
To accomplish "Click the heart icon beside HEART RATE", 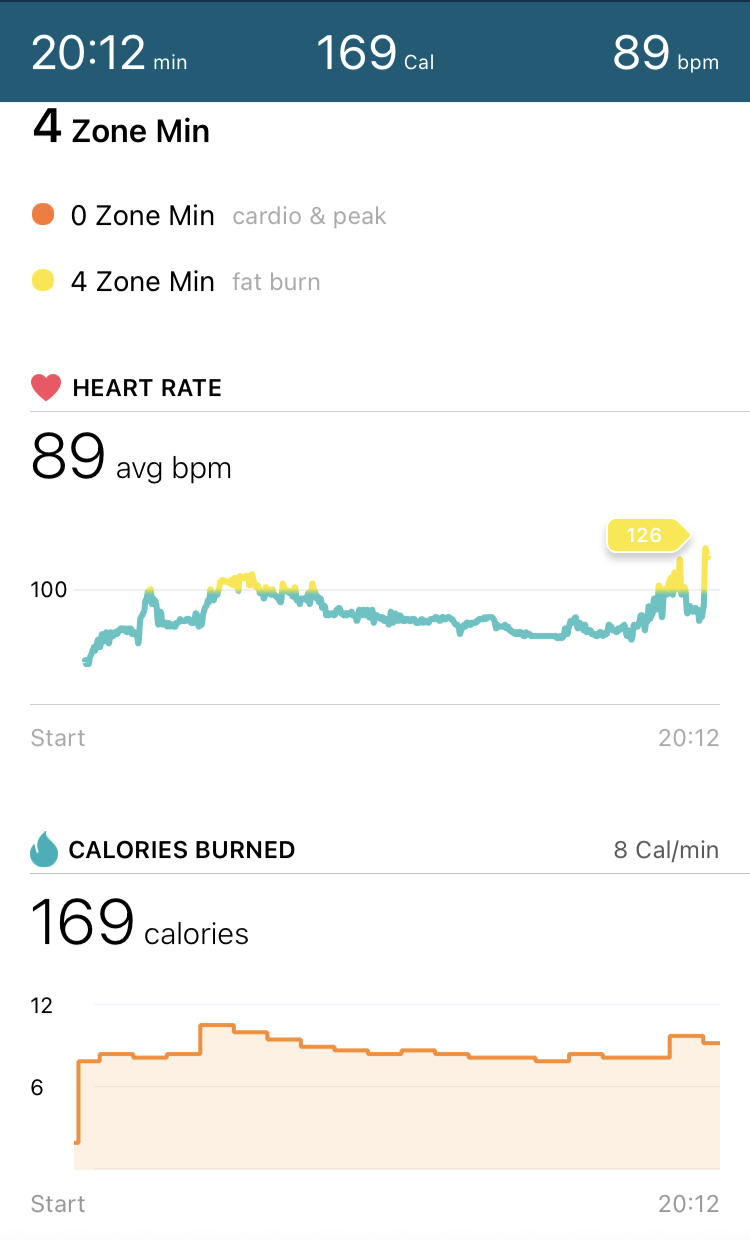I will [45, 387].
